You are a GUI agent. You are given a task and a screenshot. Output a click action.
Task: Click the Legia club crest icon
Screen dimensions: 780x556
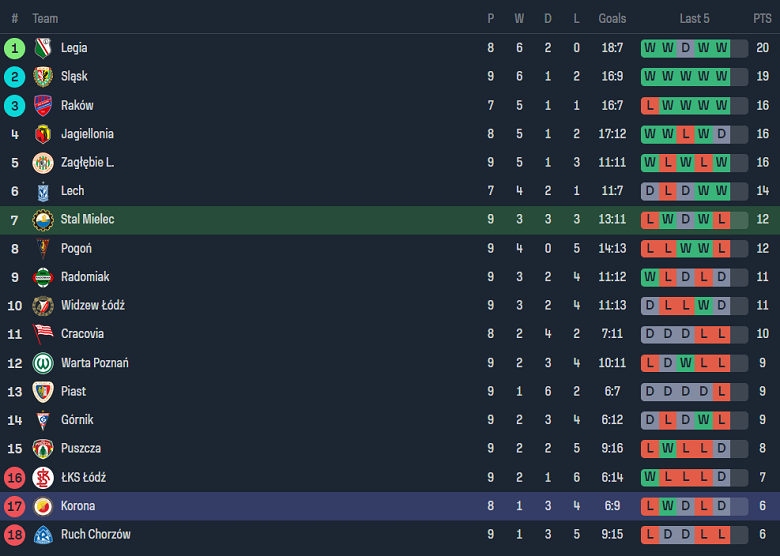42,48
